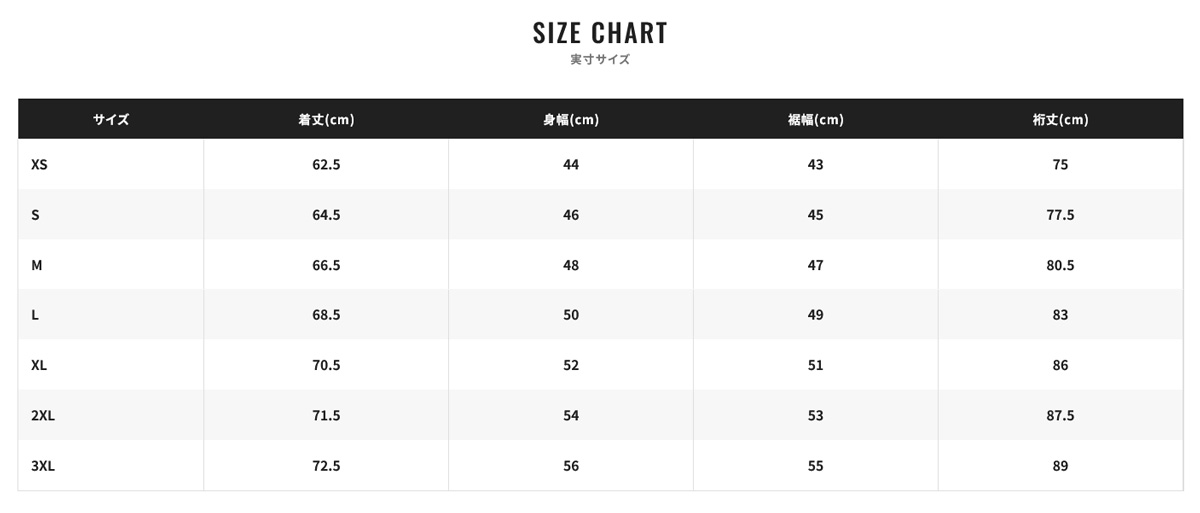Click the 身幅(cm) column header
1200x513 pixels.
click(571, 119)
